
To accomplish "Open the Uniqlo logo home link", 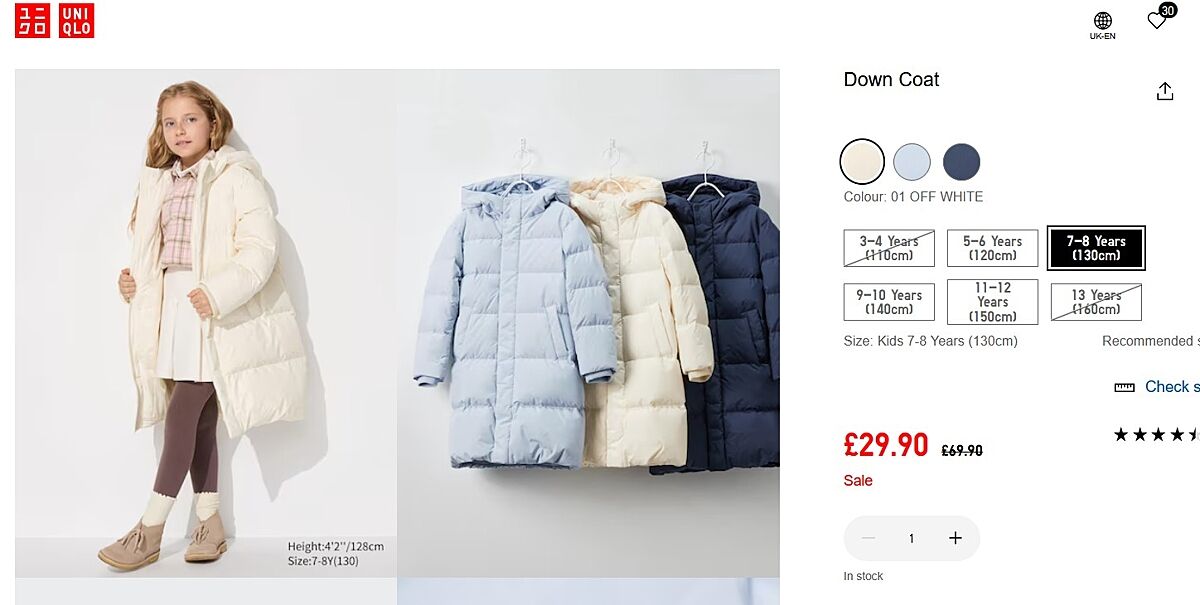I will [54, 20].
